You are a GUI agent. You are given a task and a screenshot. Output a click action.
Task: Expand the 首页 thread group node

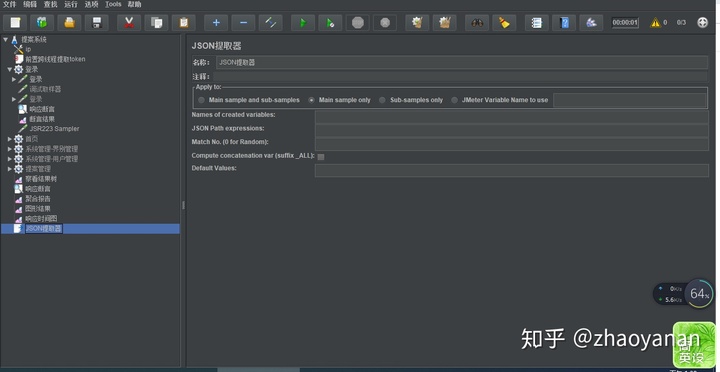pyautogui.click(x=10, y=139)
